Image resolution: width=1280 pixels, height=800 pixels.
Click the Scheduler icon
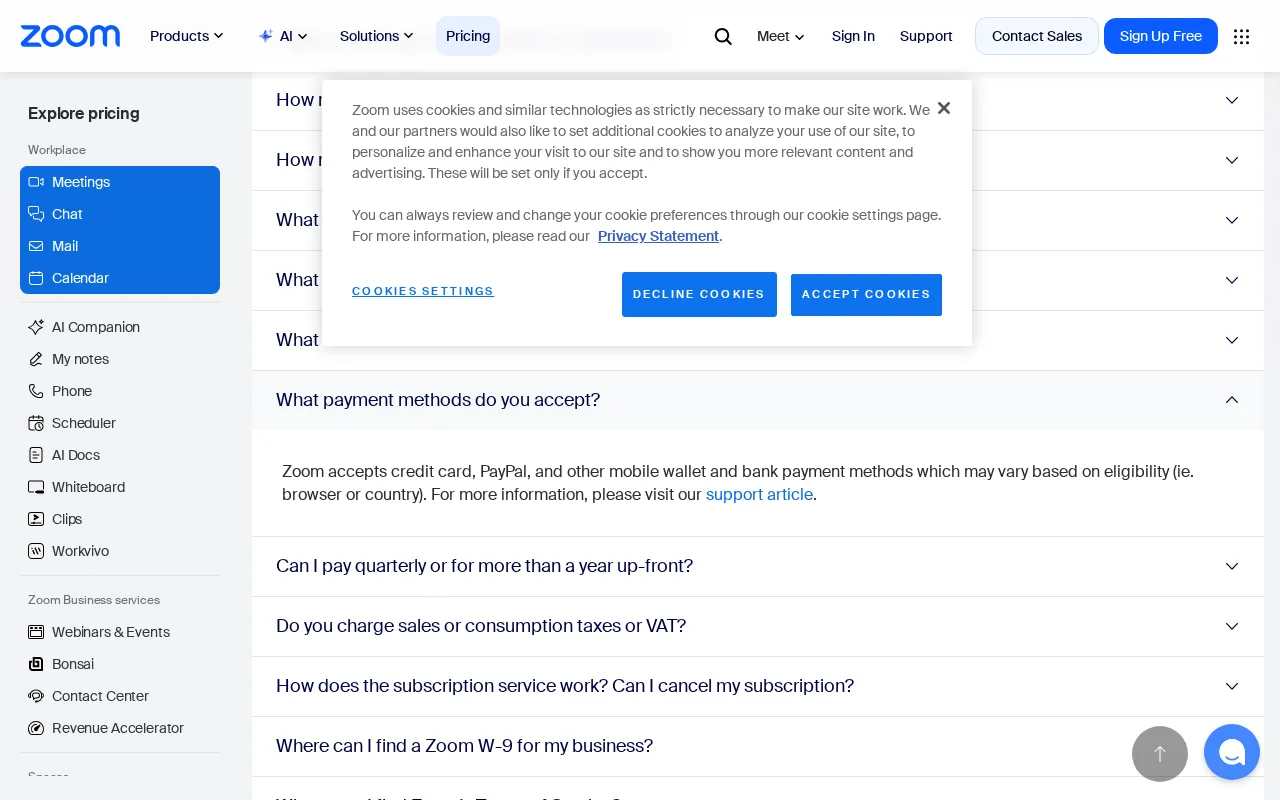[x=36, y=423]
